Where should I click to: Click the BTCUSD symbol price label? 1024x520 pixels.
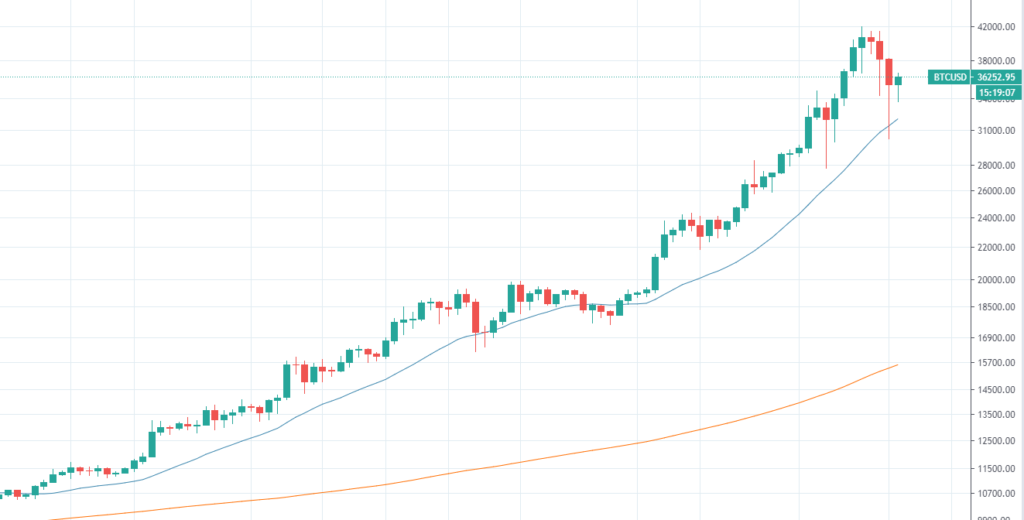[x=972, y=77]
